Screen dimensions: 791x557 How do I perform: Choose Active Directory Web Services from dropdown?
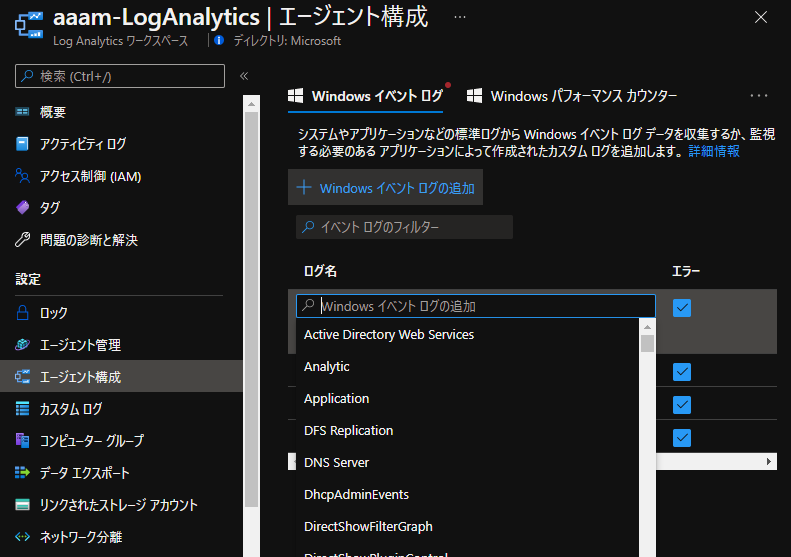coord(467,335)
